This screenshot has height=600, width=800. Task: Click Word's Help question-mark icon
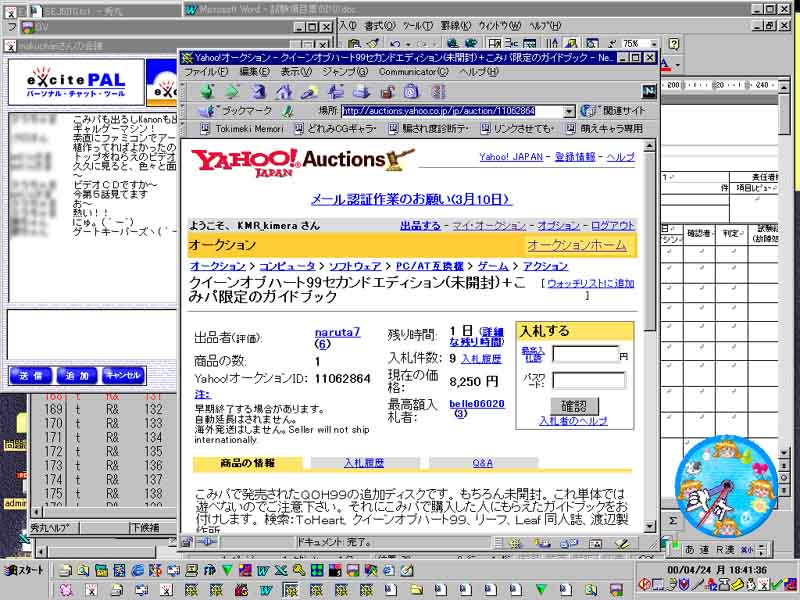[674, 44]
